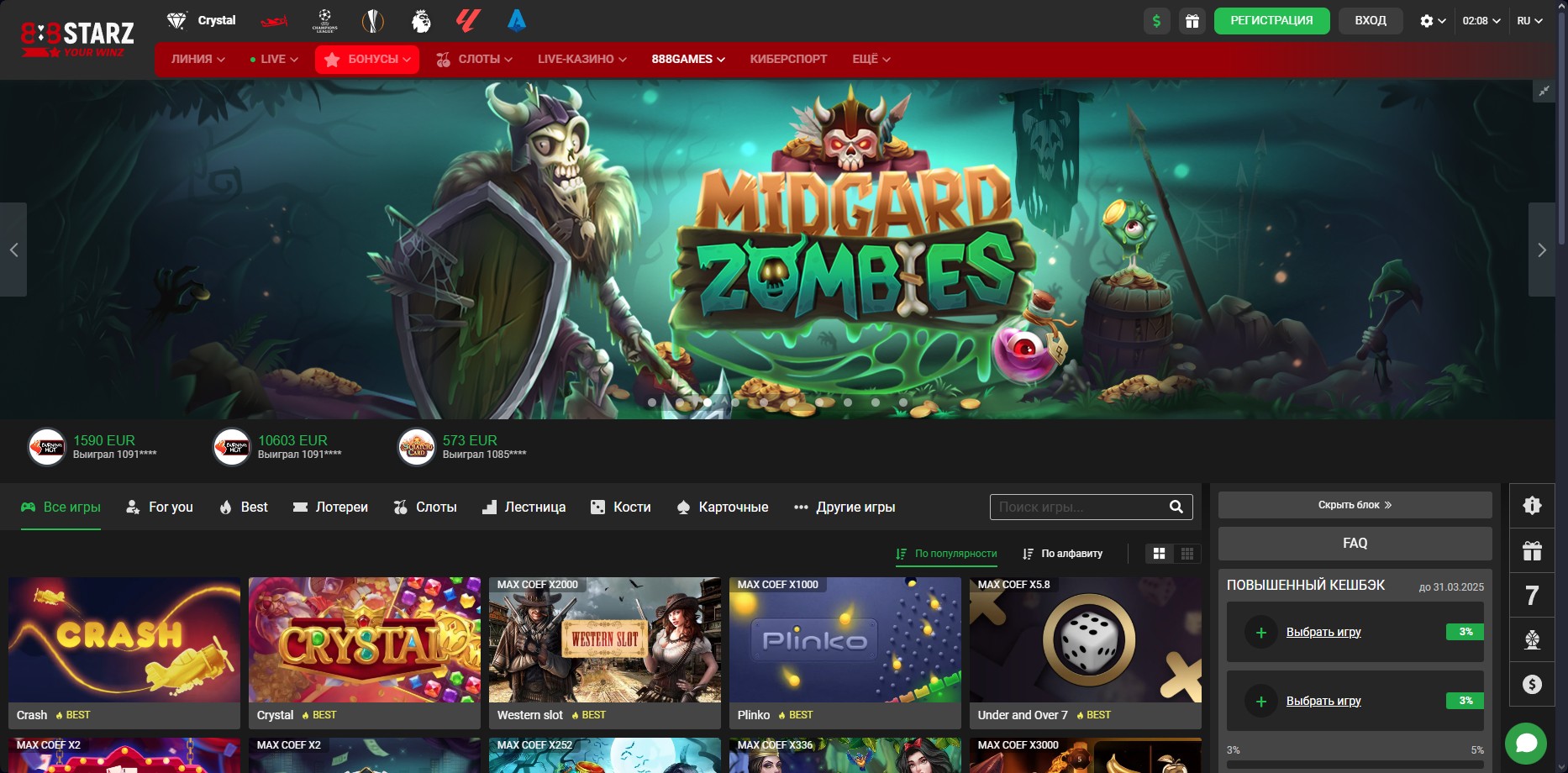Open the Premier League lion icon
This screenshot has height=773, width=1568.
tap(421, 20)
